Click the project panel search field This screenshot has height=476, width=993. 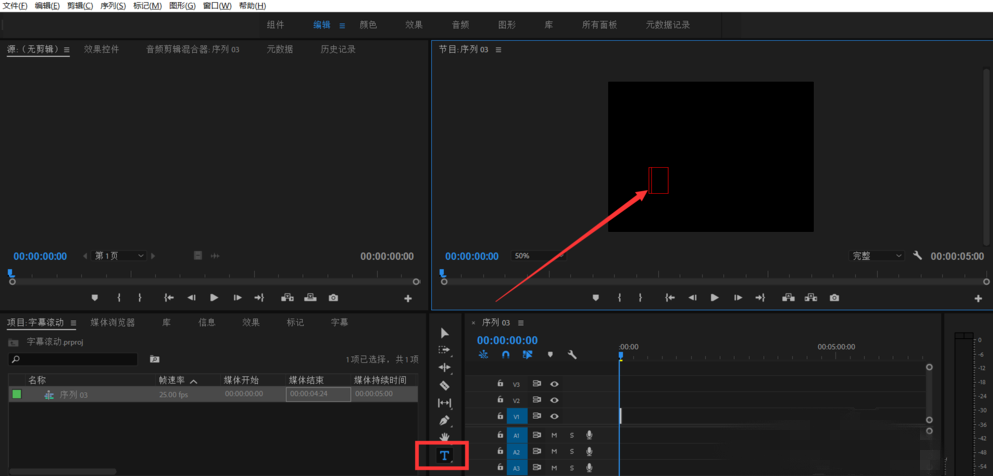tap(75, 358)
